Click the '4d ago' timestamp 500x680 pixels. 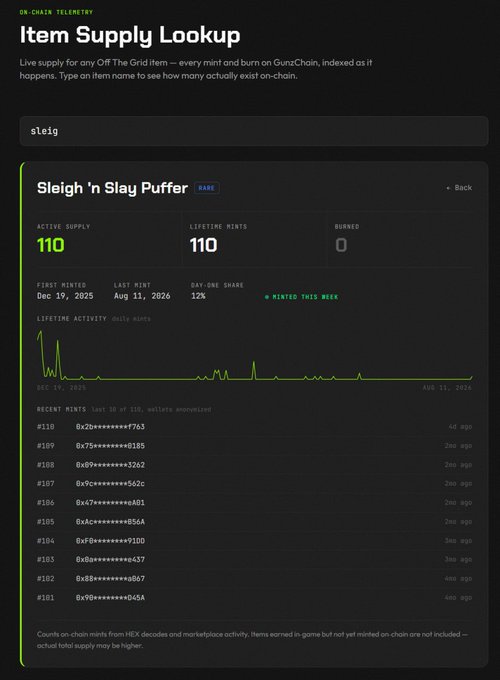click(x=460, y=427)
